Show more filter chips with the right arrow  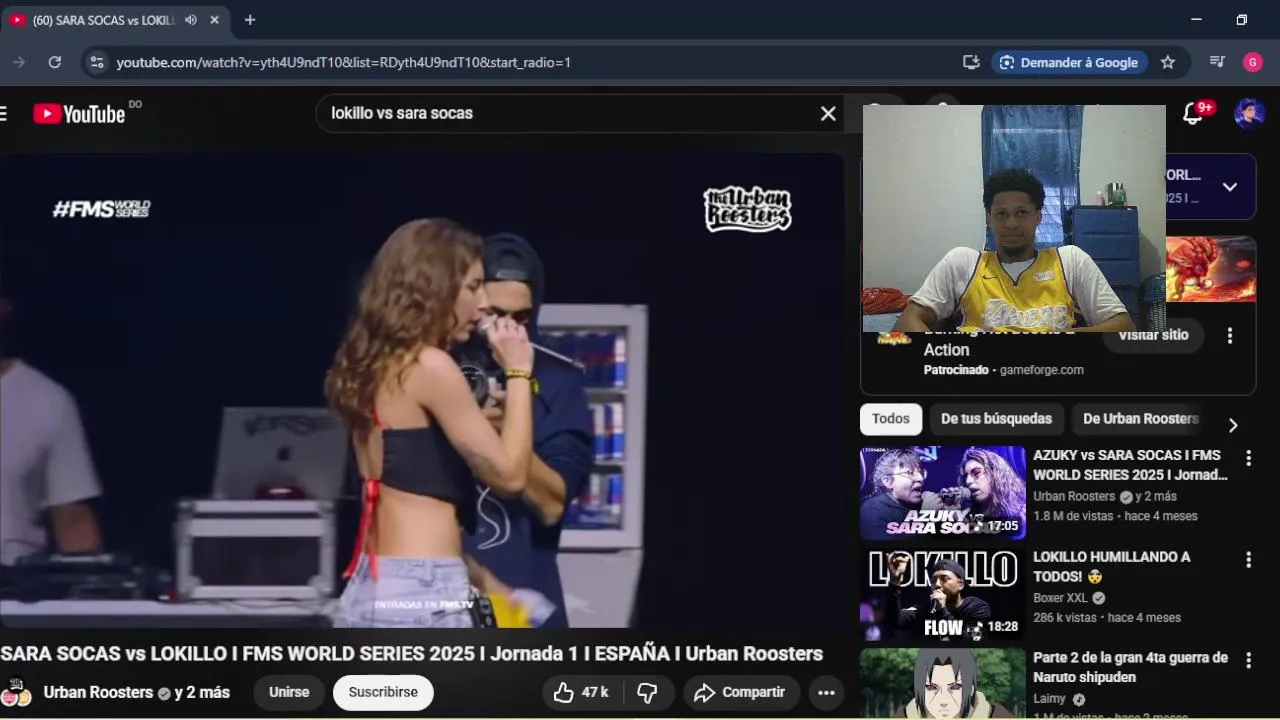1233,425
